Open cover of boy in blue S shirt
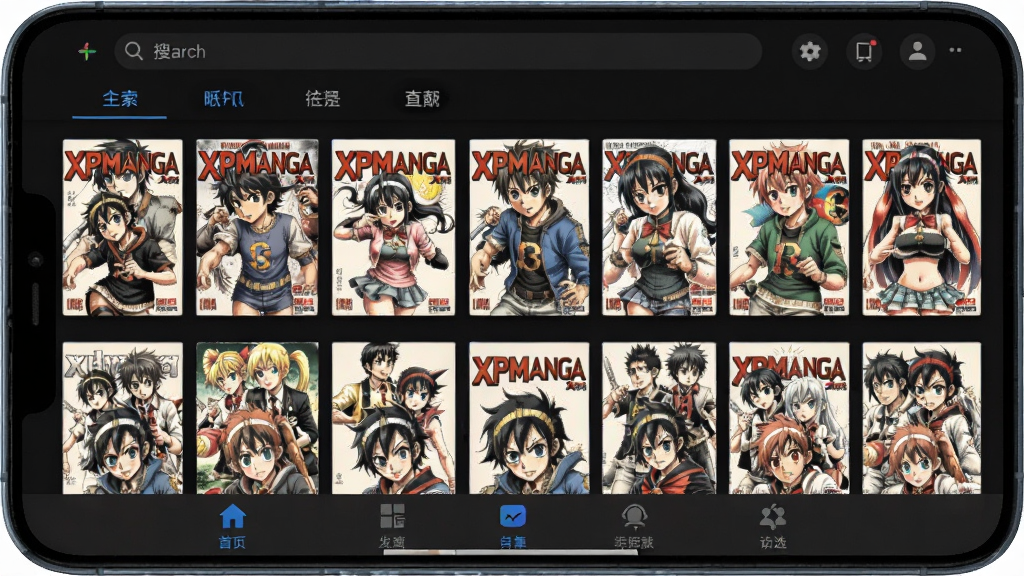Screen dimensions: 1024x576 point(257,227)
